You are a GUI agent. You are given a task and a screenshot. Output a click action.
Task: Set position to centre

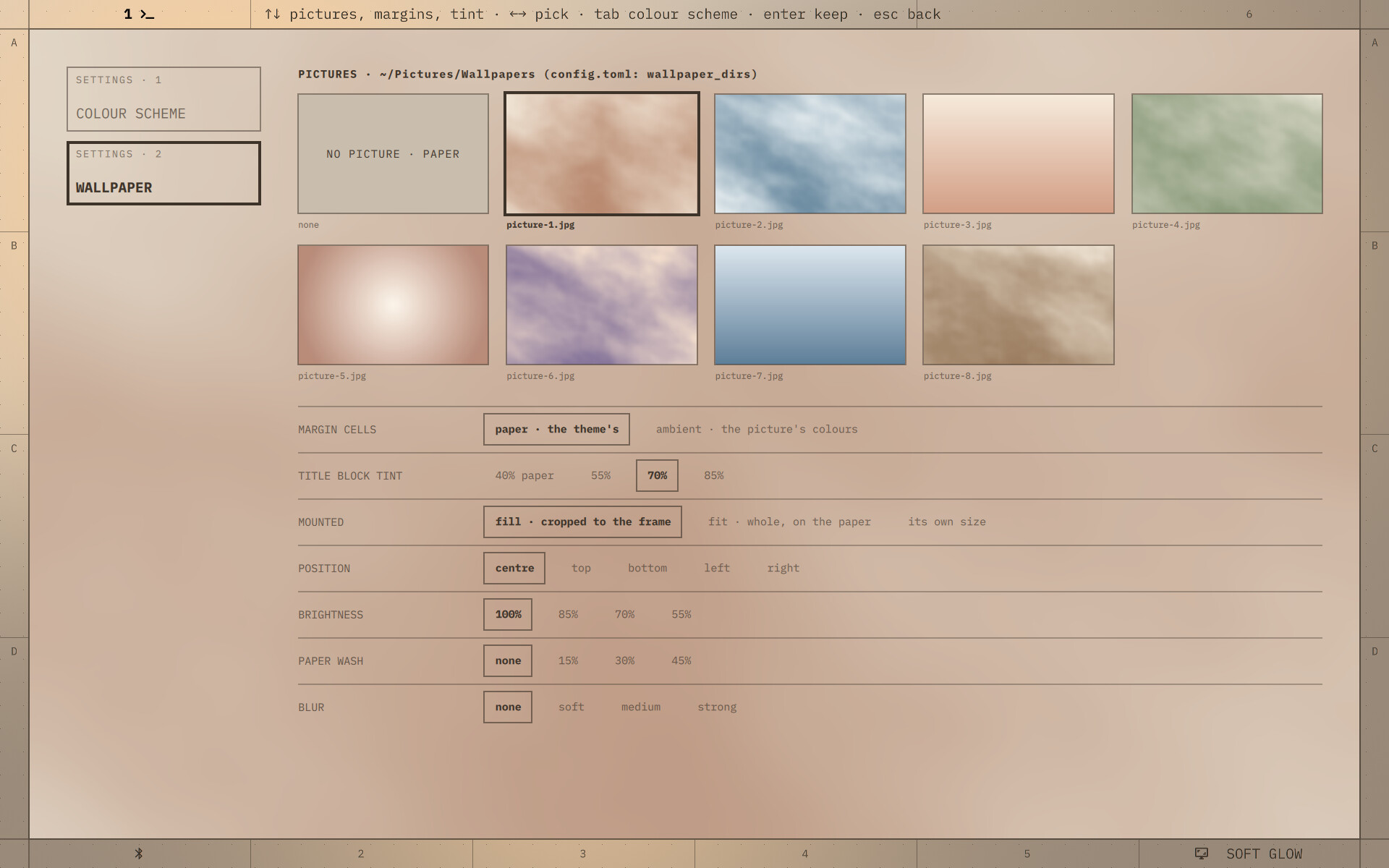514,568
